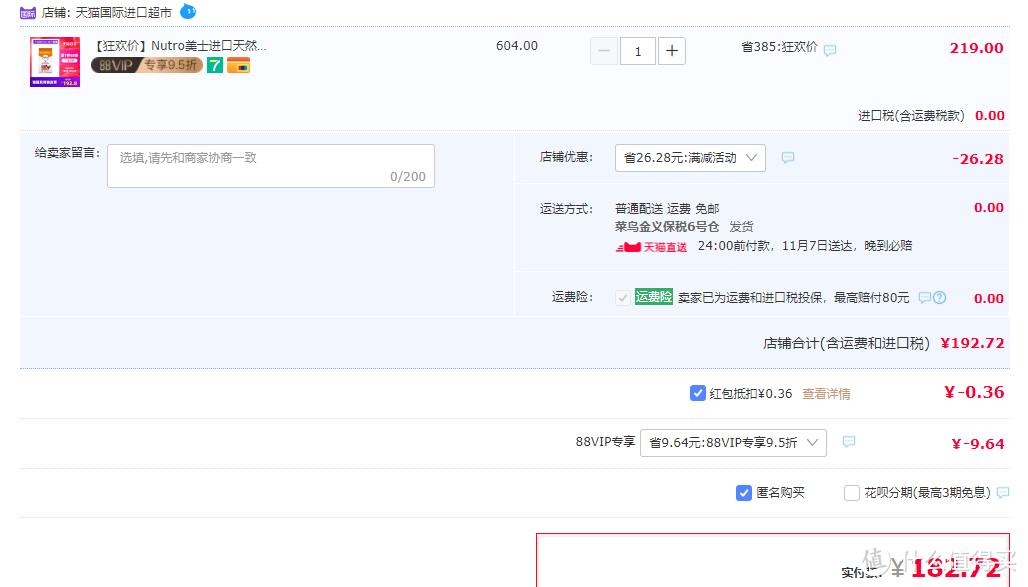Click the orange credit card icon
This screenshot has height=587, width=1028.
(238, 66)
